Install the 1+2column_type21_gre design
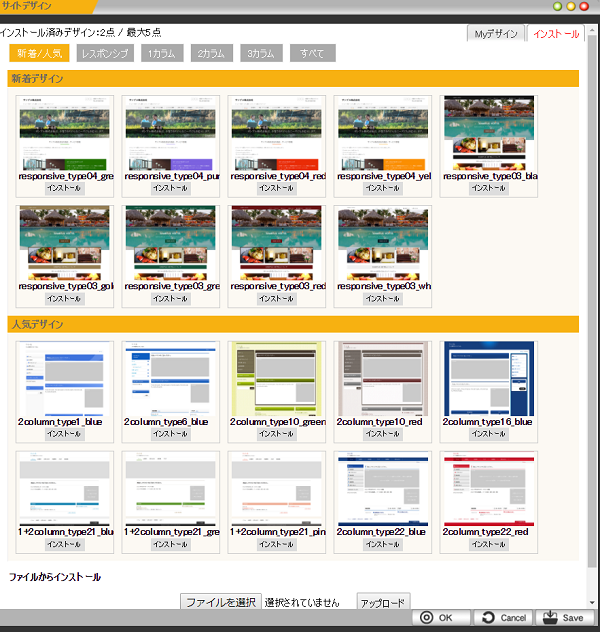This screenshot has width=600, height=632. [170, 544]
